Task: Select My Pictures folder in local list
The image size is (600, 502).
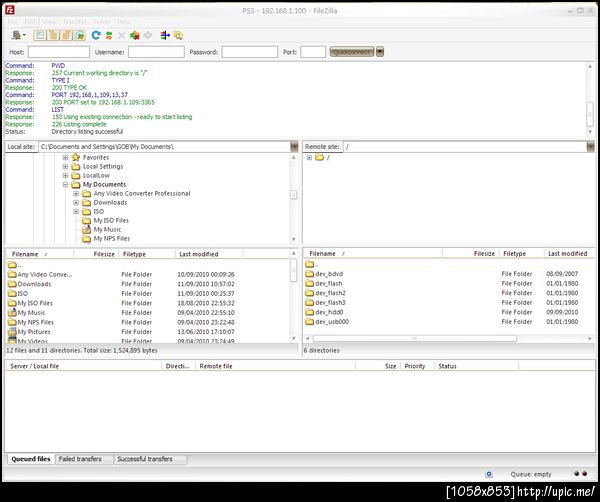Action: pyautogui.click(x=34, y=332)
